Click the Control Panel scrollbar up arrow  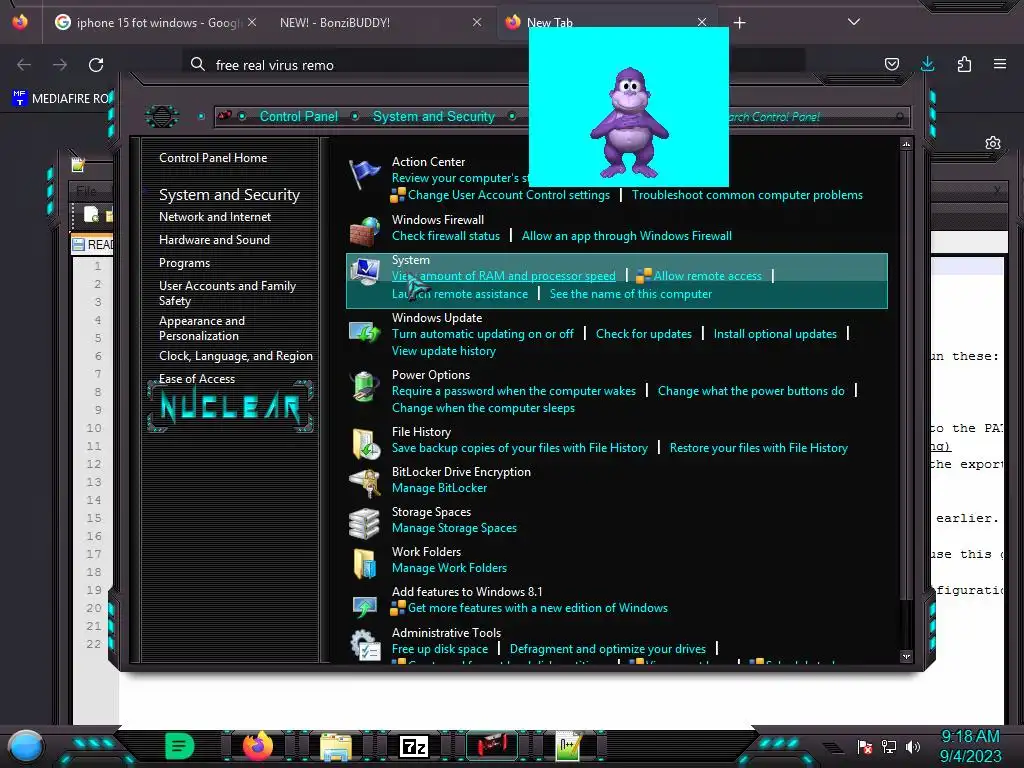(906, 144)
